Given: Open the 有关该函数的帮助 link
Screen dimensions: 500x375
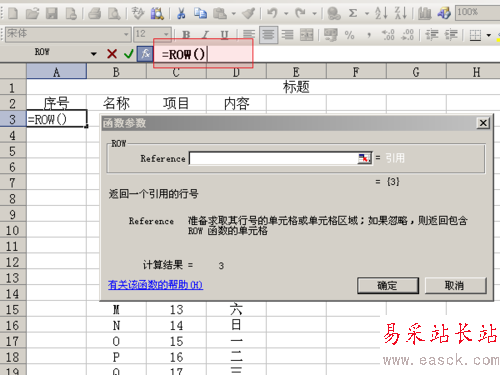Looking at the screenshot, I should [x=155, y=285].
